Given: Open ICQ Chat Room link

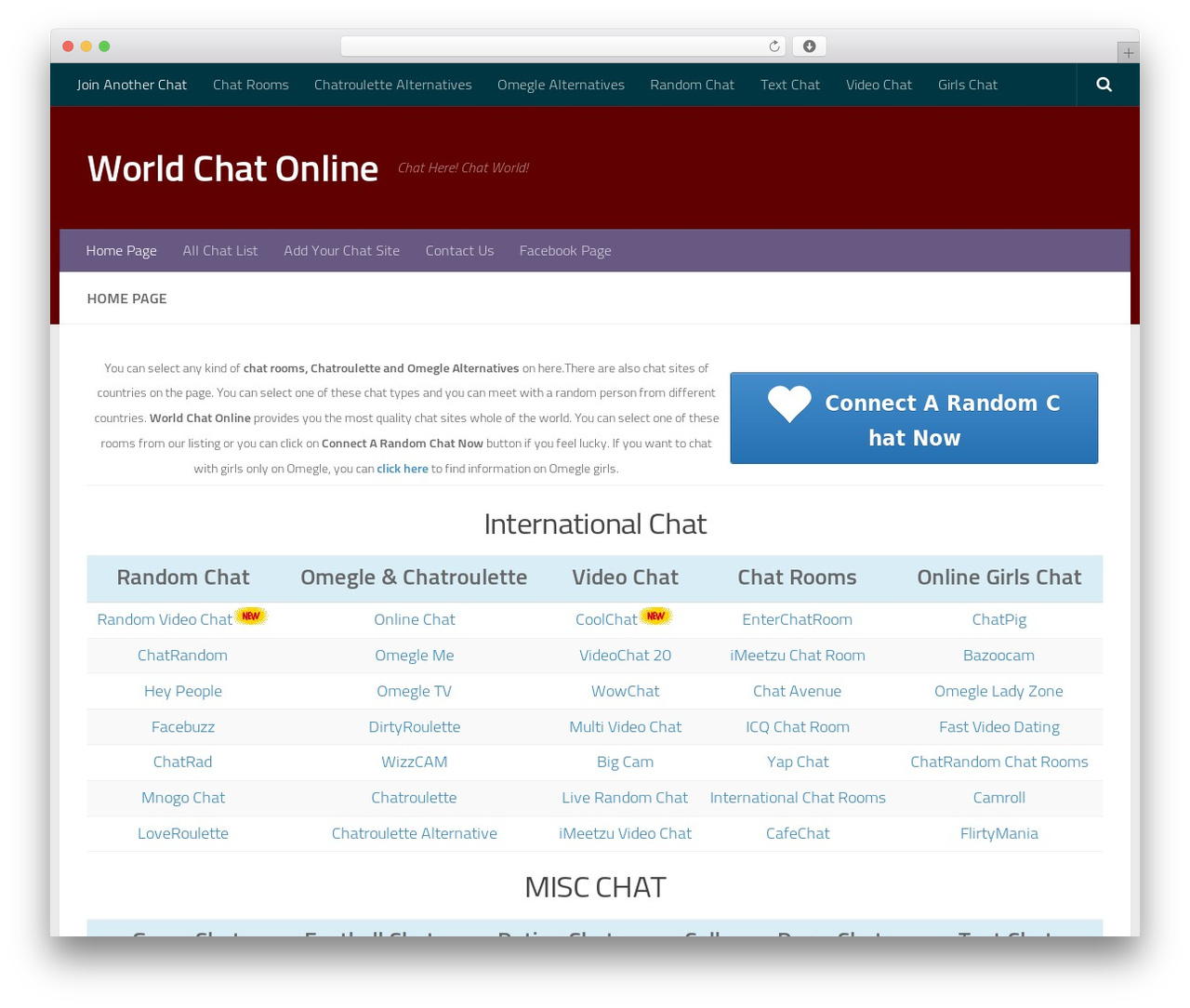Looking at the screenshot, I should 797,727.
